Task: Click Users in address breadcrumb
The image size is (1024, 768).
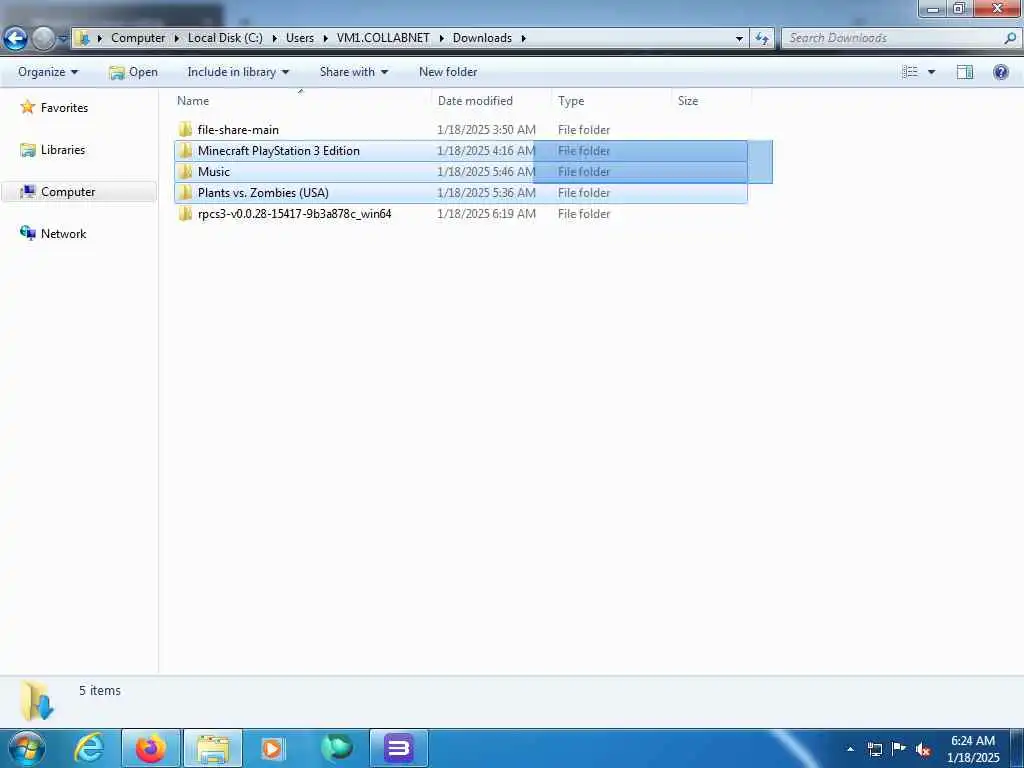Action: point(300,38)
